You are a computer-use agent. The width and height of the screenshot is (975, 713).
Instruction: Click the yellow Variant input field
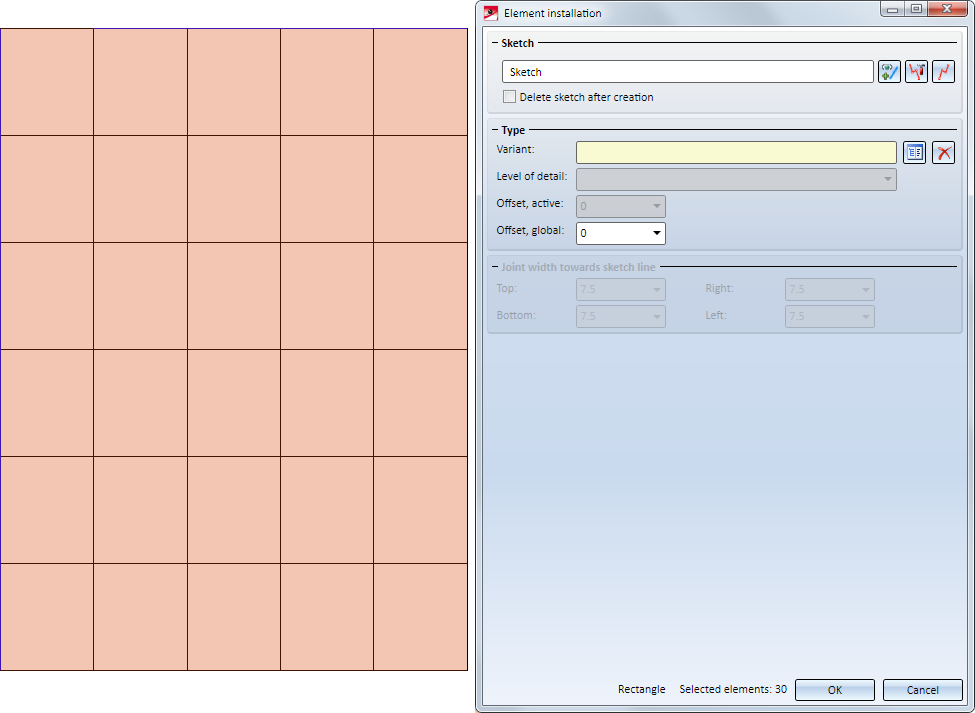pyautogui.click(x=736, y=152)
